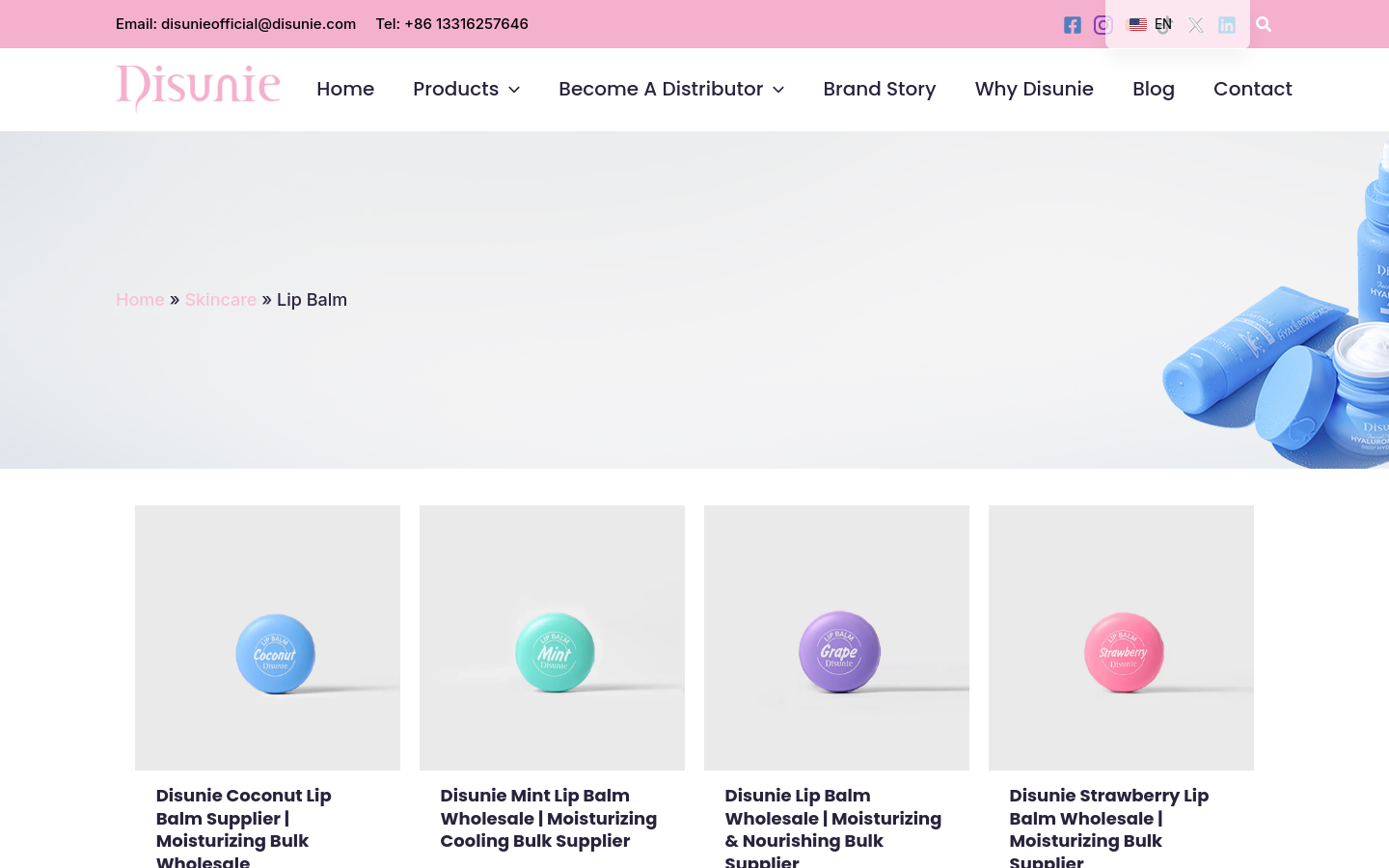This screenshot has height=868, width=1389.
Task: Open the Contact page
Action: coord(1253,89)
